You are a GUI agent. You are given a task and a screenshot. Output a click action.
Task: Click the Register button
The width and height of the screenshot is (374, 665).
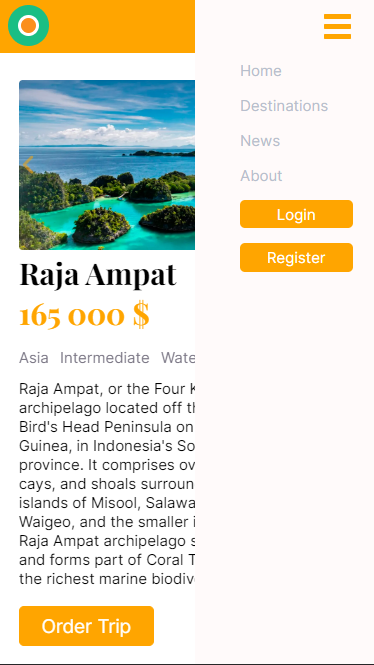[296, 257]
